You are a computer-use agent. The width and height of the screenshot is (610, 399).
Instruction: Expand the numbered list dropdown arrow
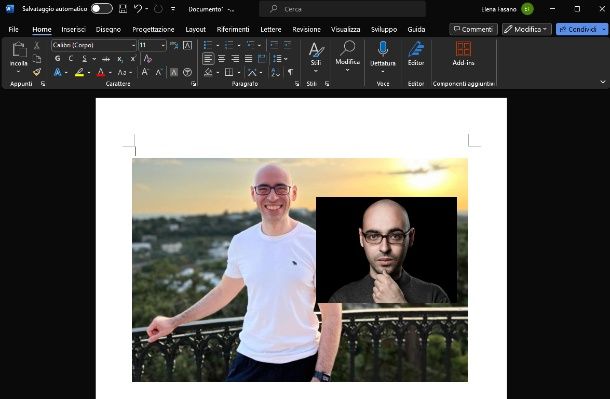pos(238,46)
